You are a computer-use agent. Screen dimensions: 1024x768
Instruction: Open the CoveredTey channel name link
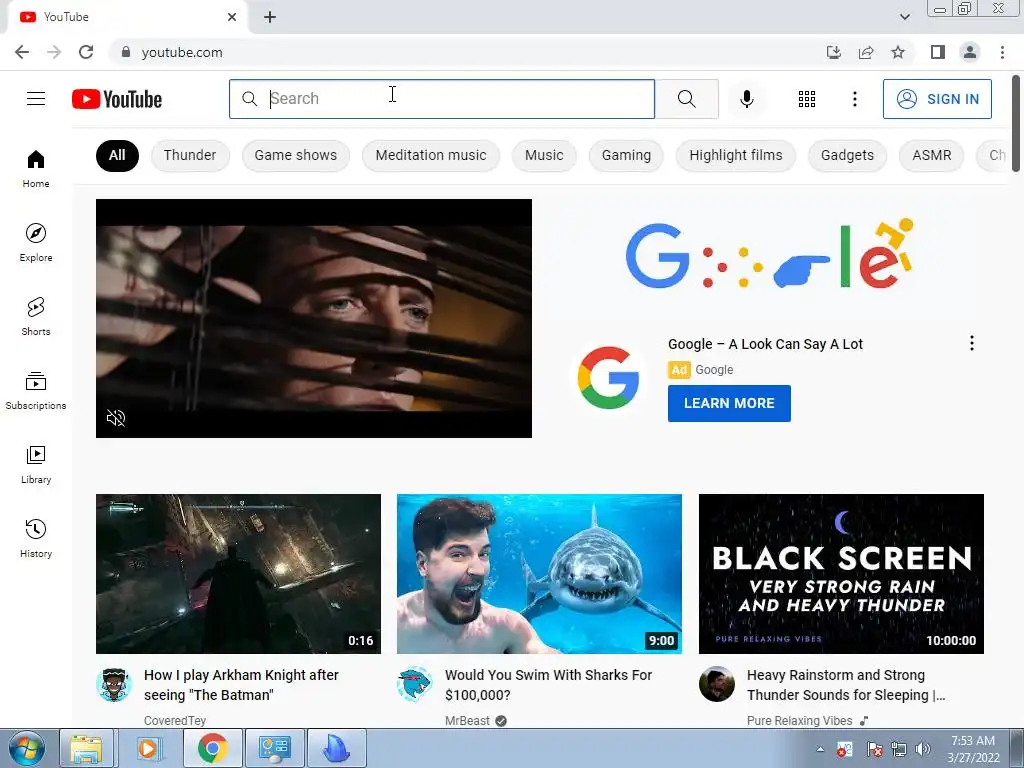[175, 720]
